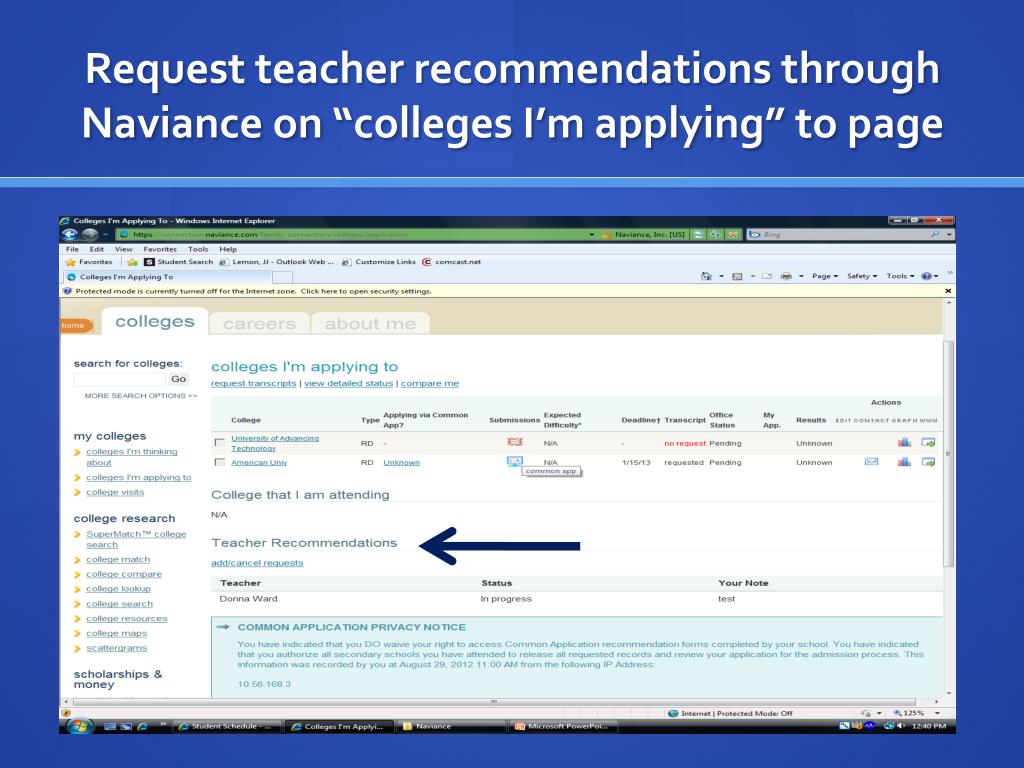Open the Help menu
Image resolution: width=1024 pixels, height=768 pixels.
click(228, 249)
